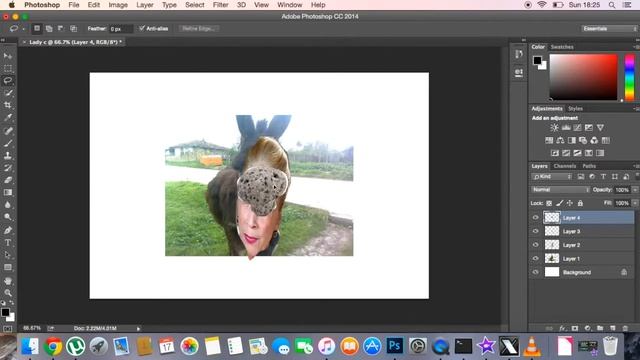640x360 pixels.
Task: Select the Pen tool
Action: coord(8,230)
